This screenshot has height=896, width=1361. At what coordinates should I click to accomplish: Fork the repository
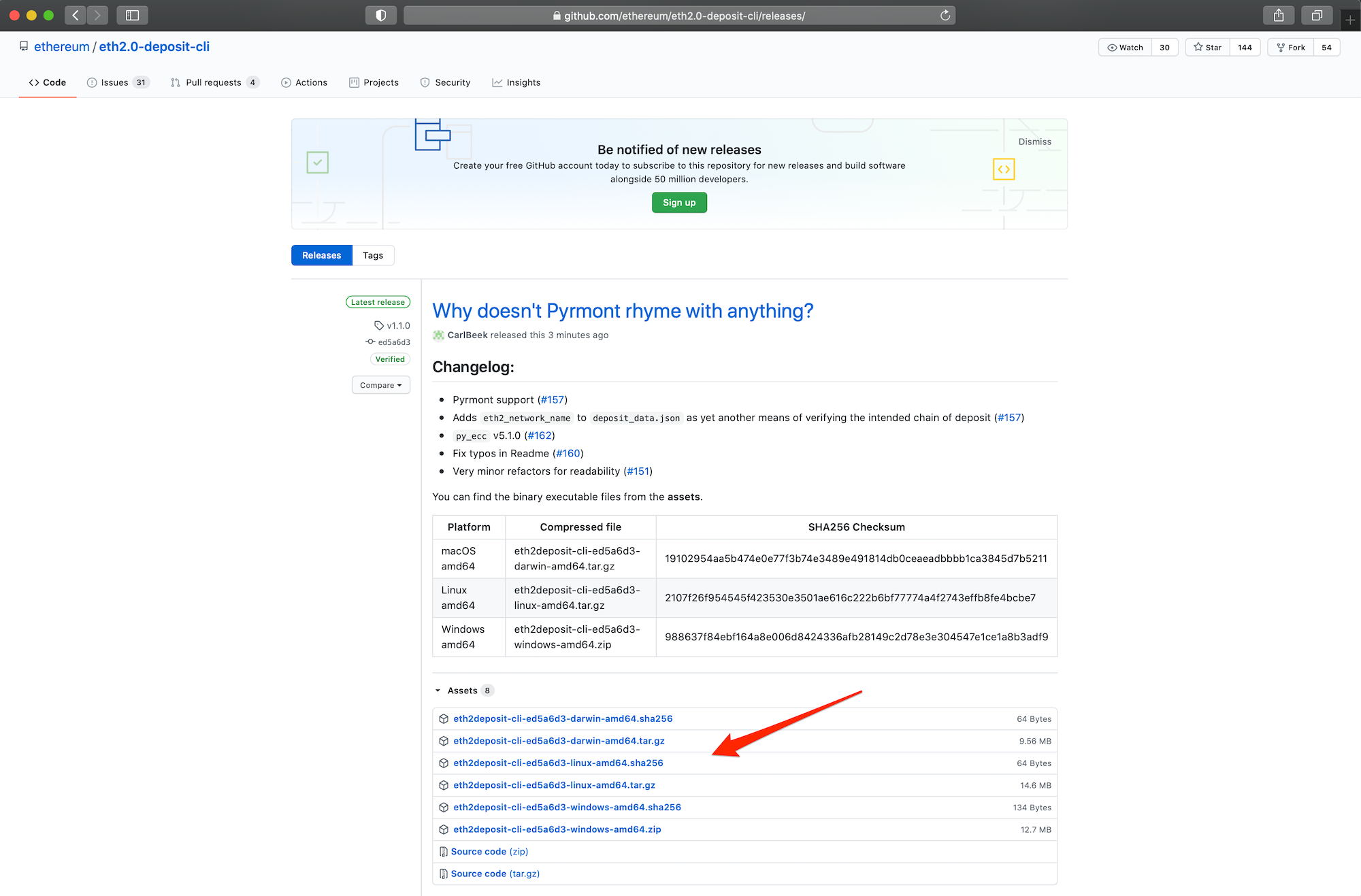click(x=1291, y=47)
